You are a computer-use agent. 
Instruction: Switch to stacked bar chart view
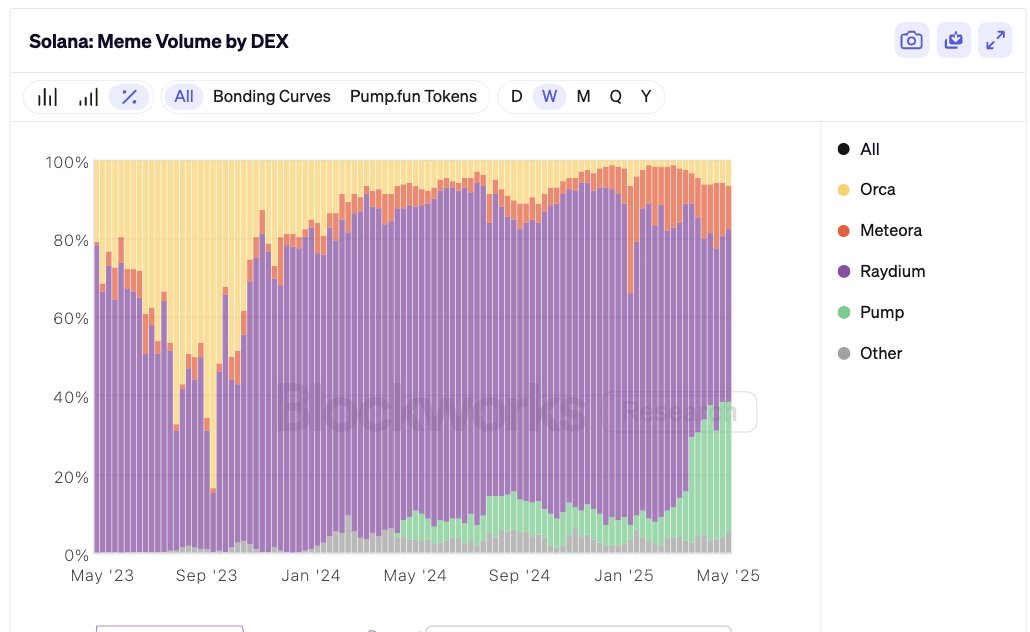coord(88,97)
